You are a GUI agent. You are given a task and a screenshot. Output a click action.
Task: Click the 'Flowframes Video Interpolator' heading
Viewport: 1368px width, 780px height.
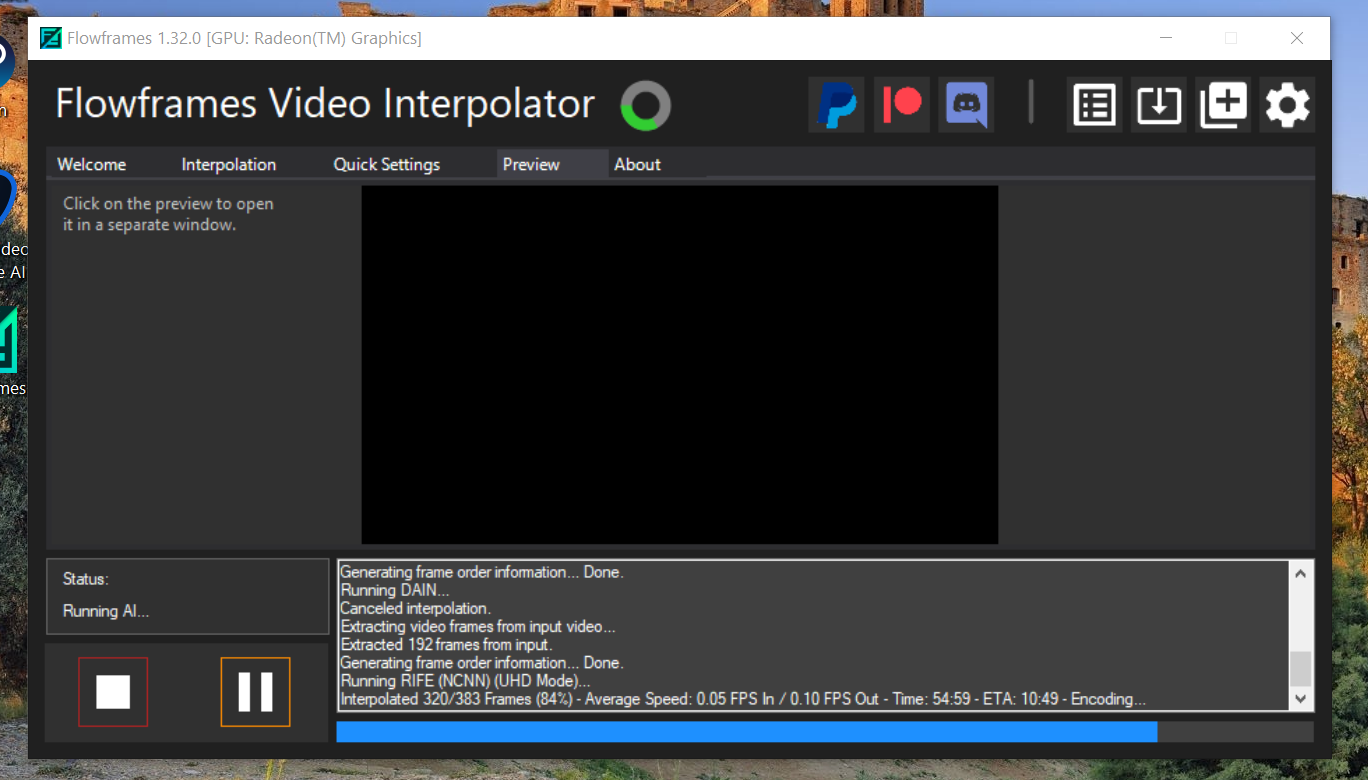coord(325,104)
